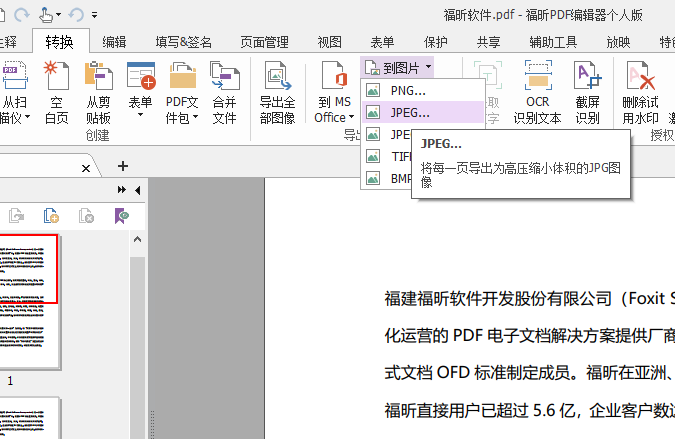Choose highlighted JPEG... menu entry
Viewport: 675px width, 439px height.
point(423,112)
